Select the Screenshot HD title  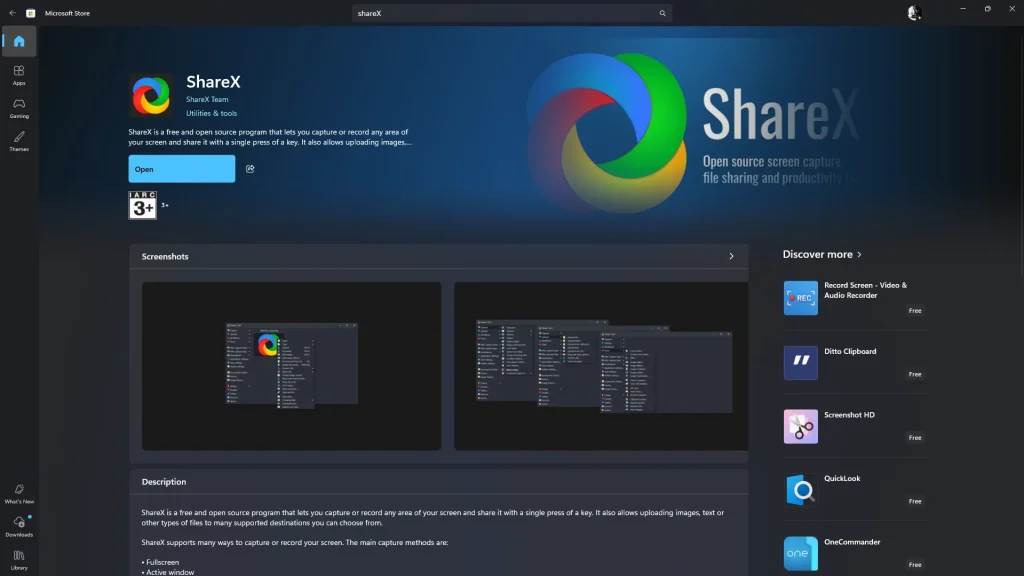[849, 415]
